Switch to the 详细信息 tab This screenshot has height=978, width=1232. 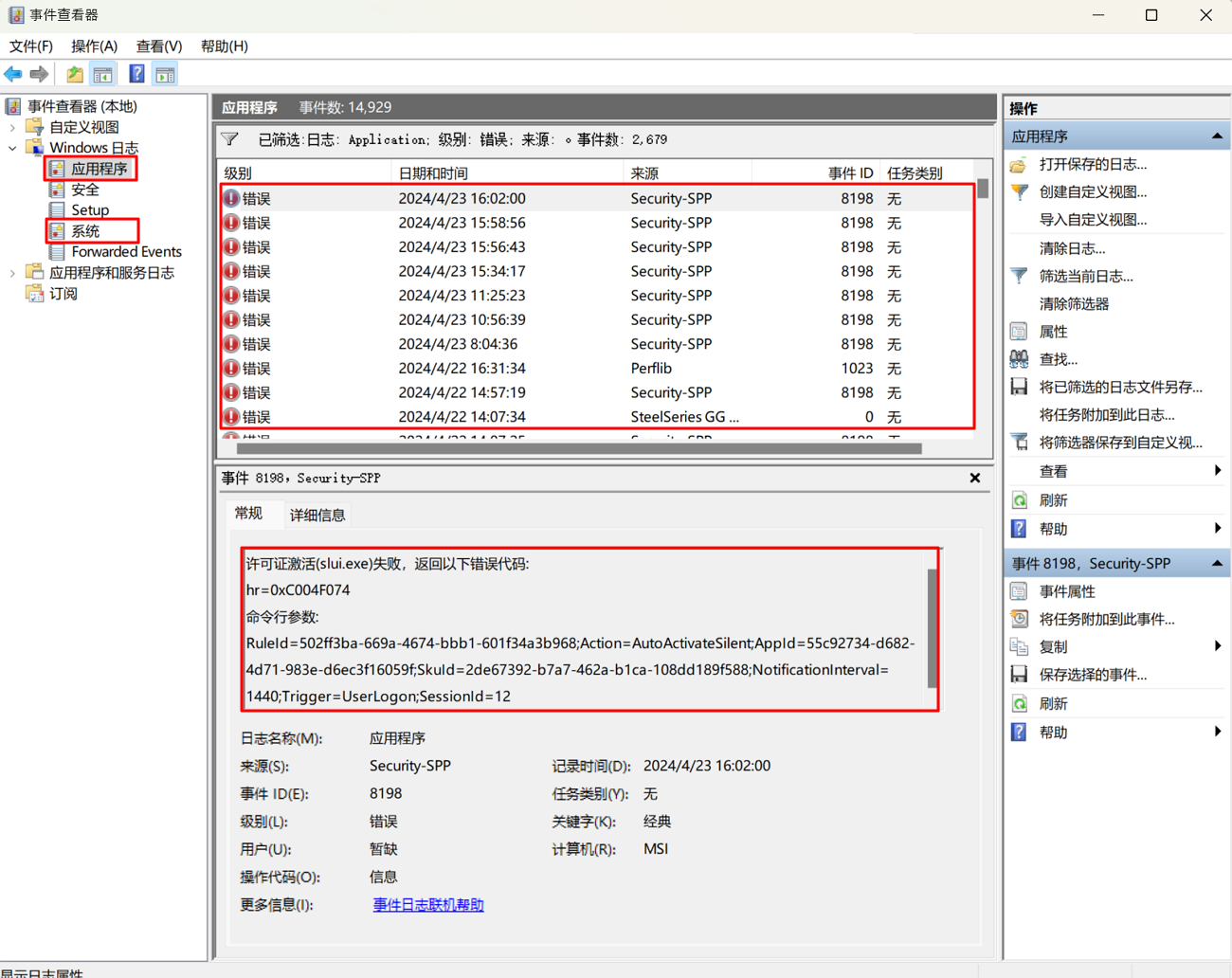[317, 515]
